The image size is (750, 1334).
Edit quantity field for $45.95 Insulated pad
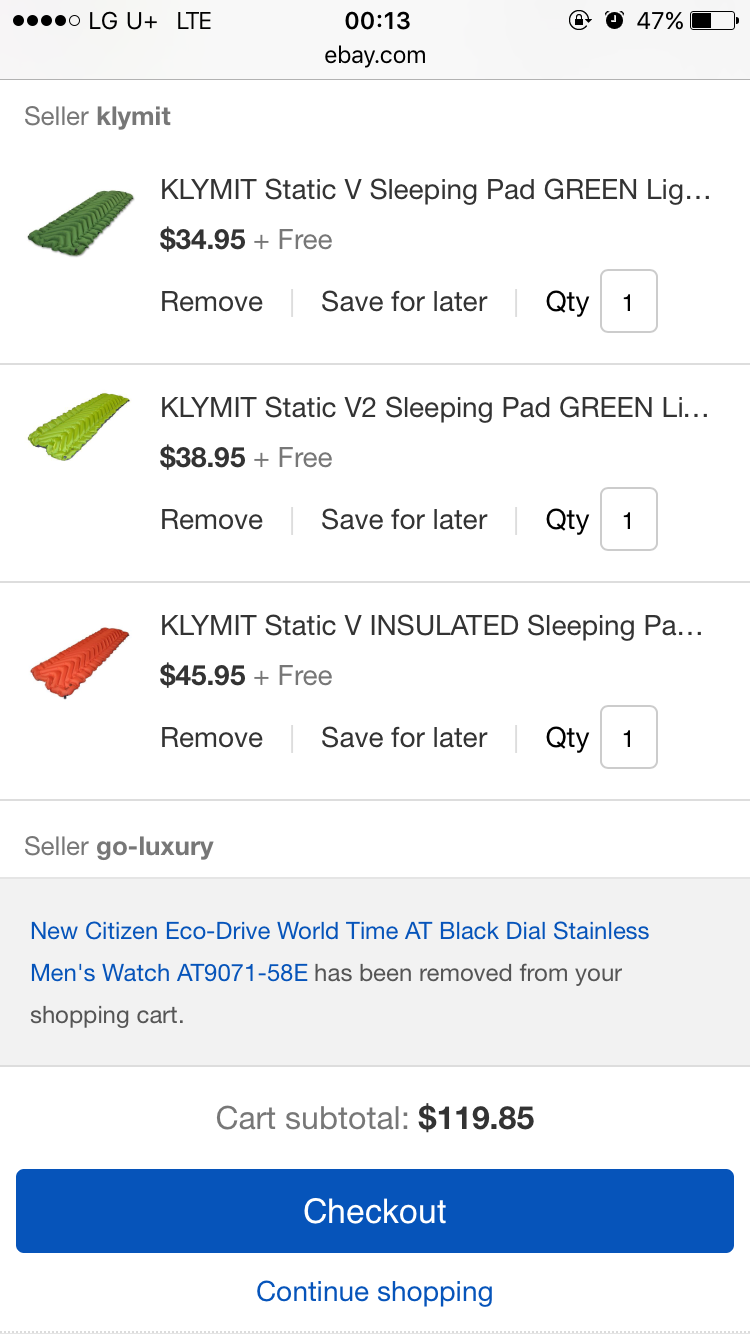628,737
